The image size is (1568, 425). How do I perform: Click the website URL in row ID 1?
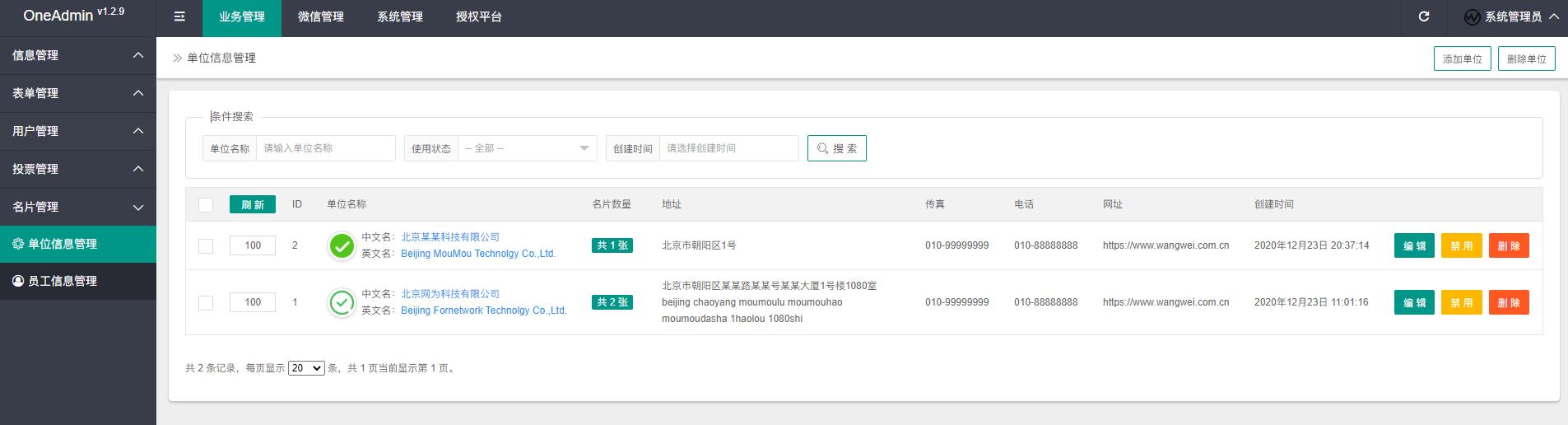click(x=1166, y=302)
